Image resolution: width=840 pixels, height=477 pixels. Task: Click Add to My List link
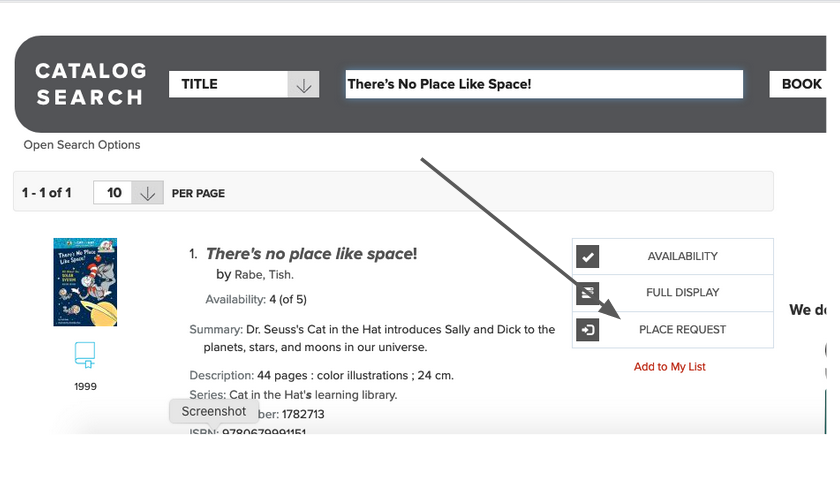[670, 367]
